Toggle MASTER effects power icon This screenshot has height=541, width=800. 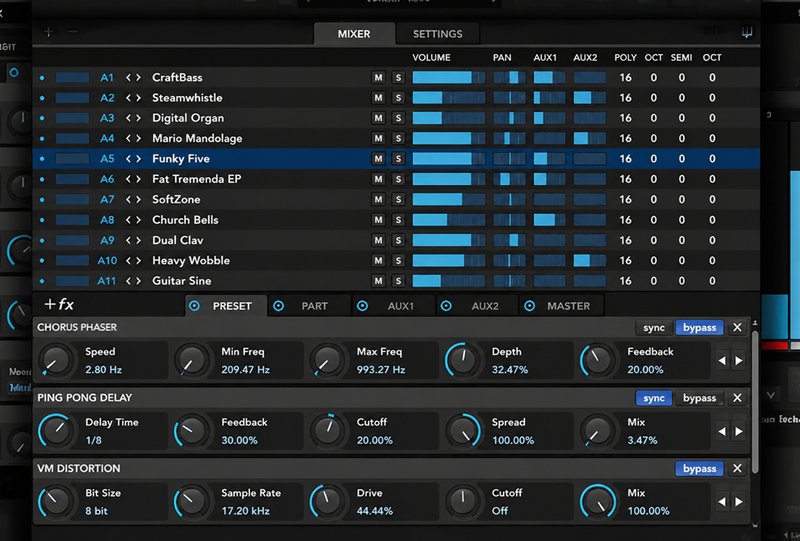point(530,306)
